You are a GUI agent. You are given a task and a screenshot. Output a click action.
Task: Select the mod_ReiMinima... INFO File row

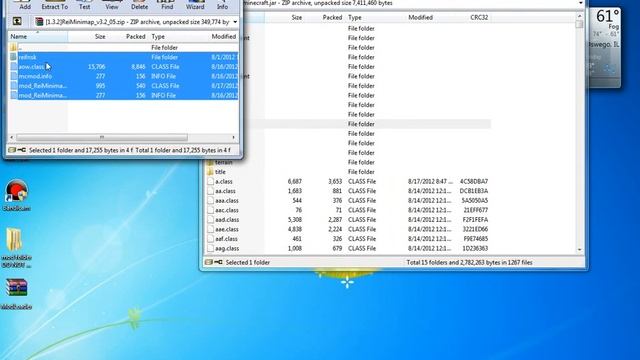(124, 96)
